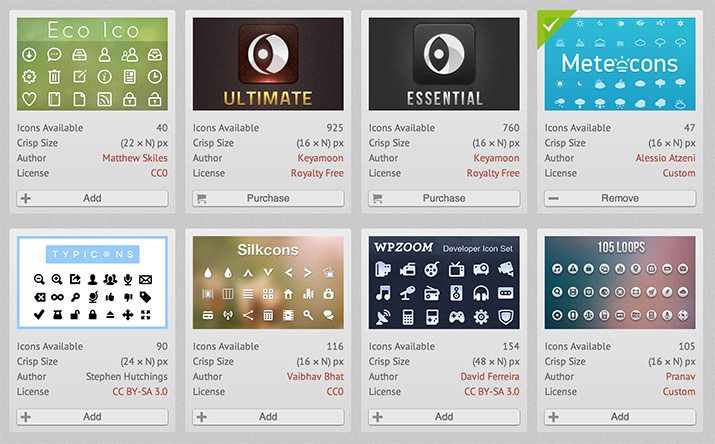Open Royalty Free license on Essential card
The image size is (715, 444).
493,173
